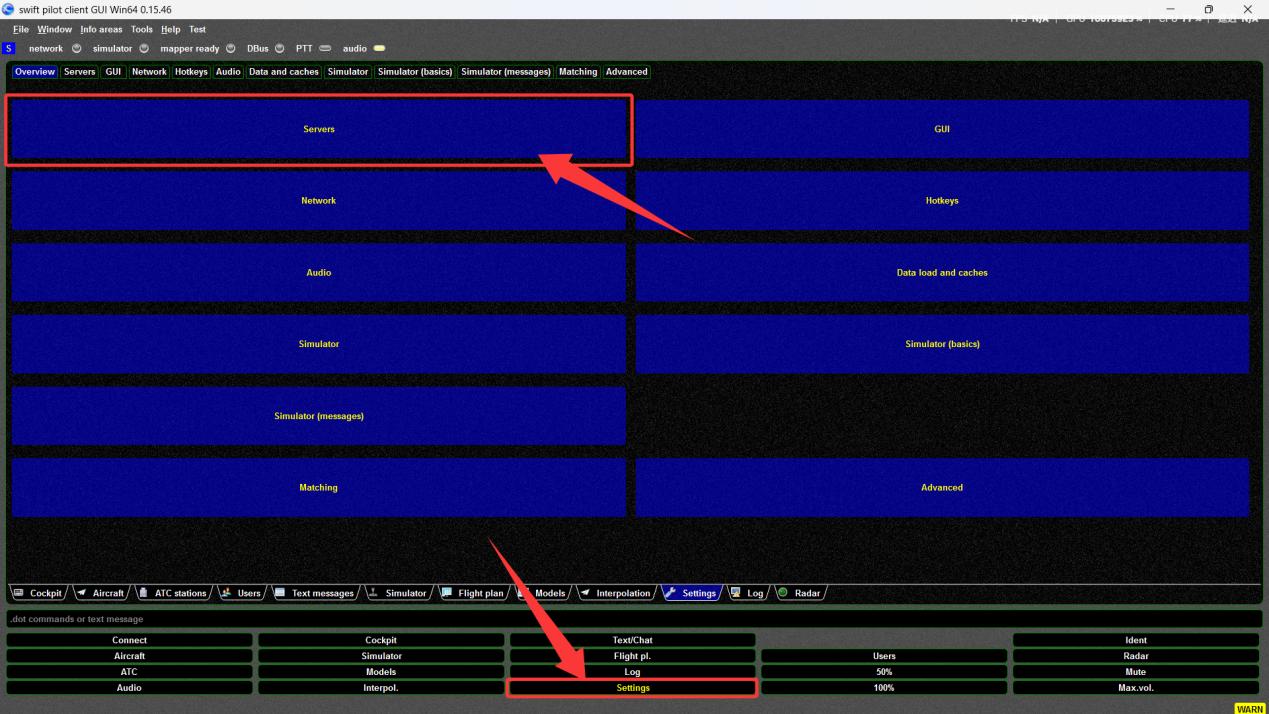Switch to the Hotkeys settings tab
1269x714 pixels.
point(191,72)
